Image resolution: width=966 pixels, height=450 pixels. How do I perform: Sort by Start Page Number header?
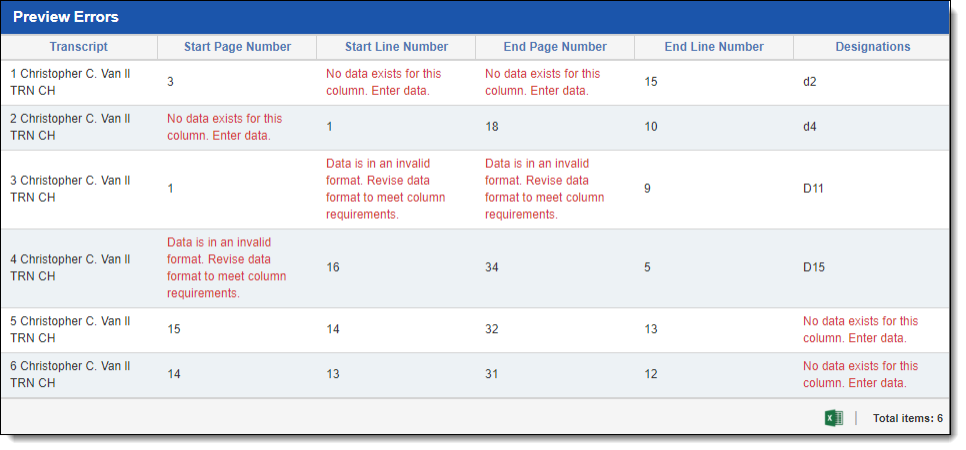(237, 47)
